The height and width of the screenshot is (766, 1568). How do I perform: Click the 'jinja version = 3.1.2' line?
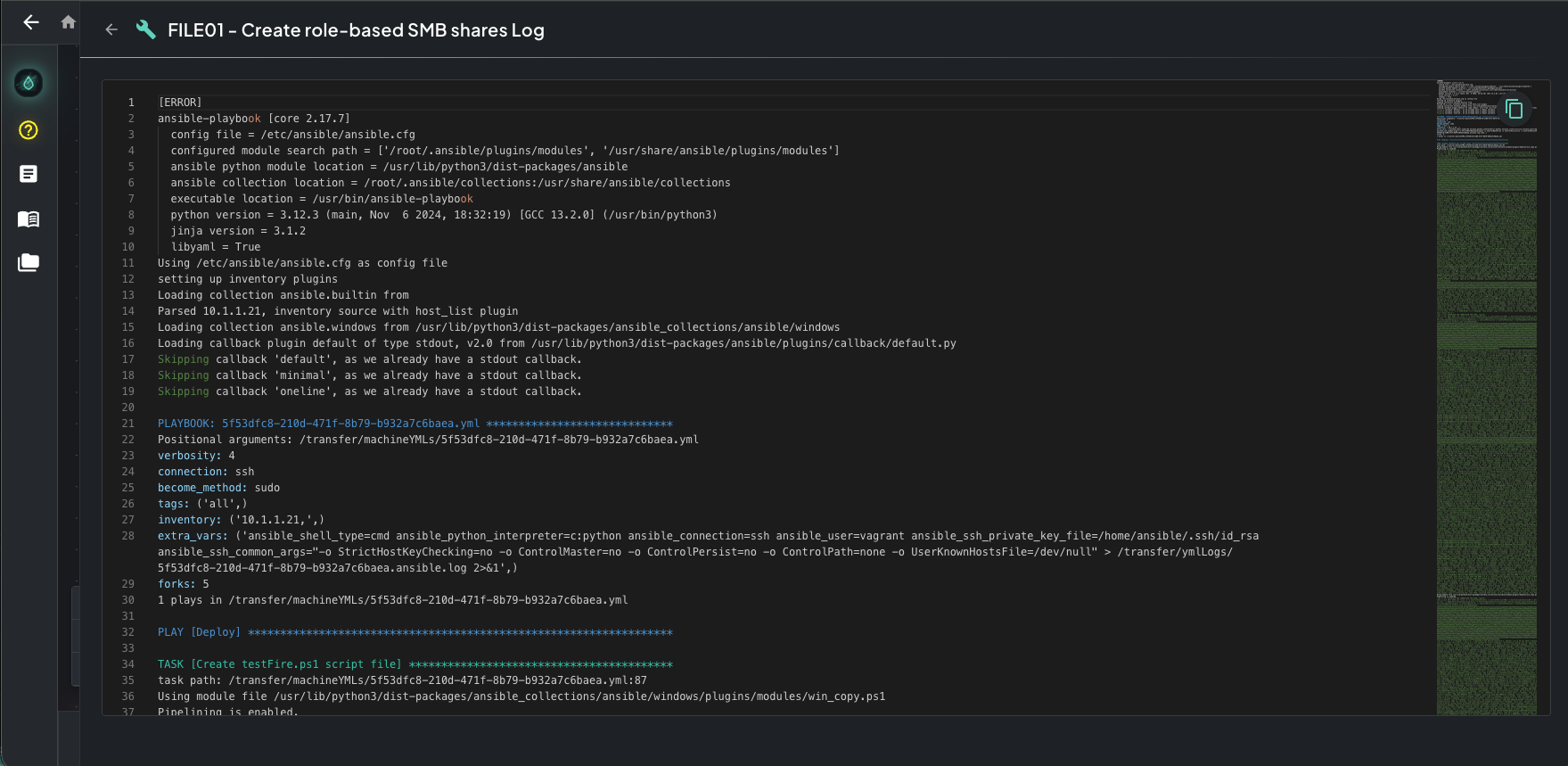click(x=238, y=231)
